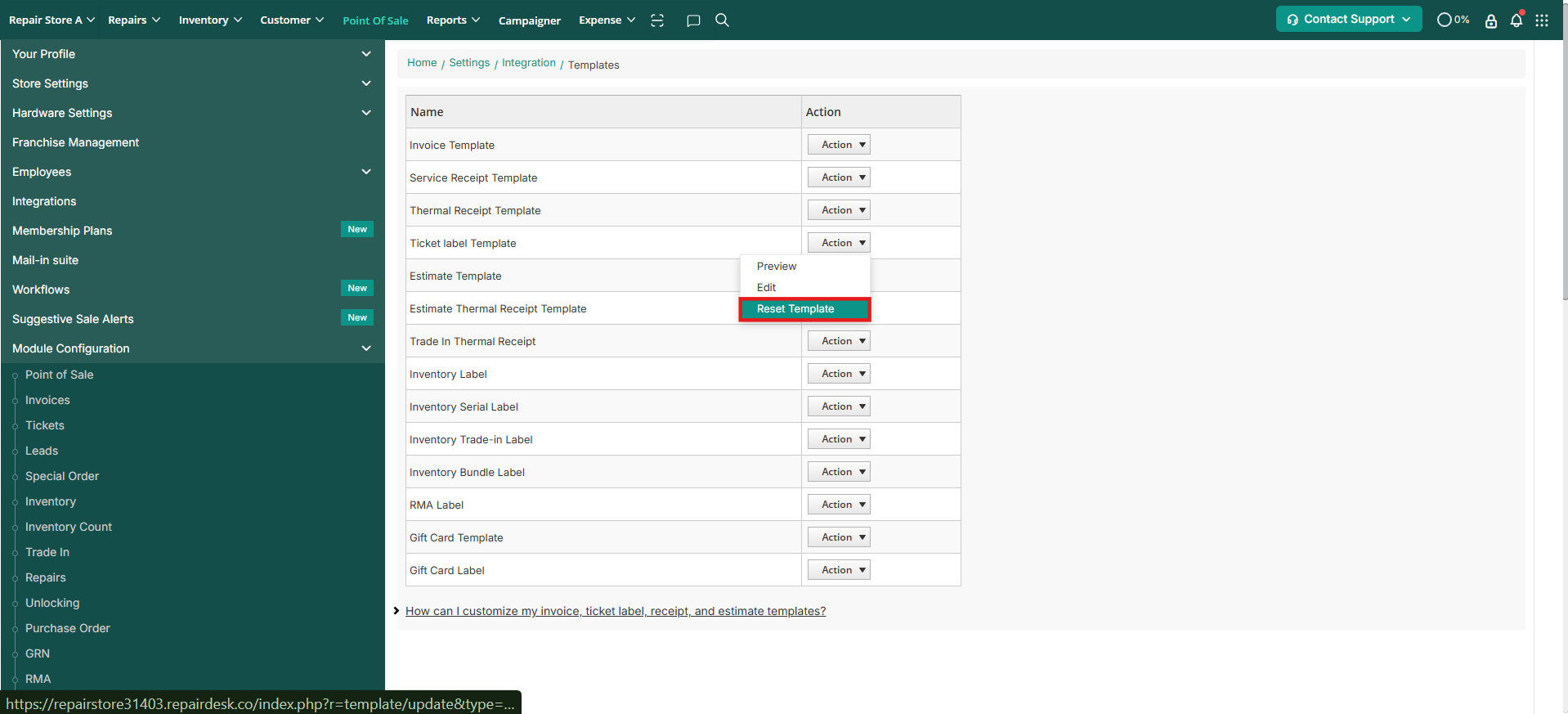Open Purchase Order module configuration

68,628
